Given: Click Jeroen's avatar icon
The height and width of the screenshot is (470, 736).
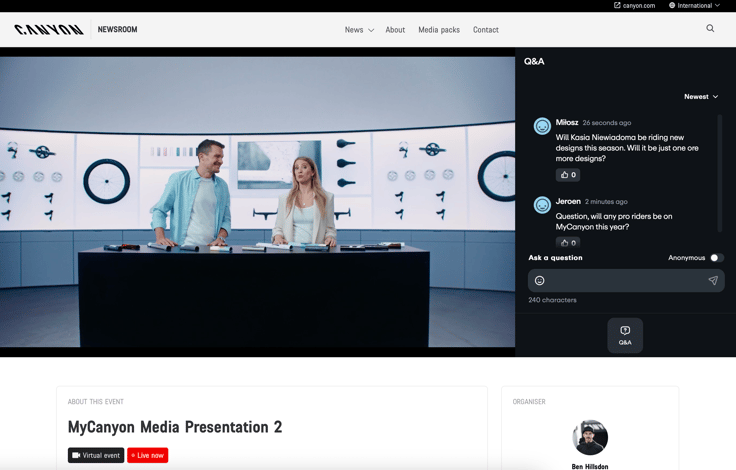Looking at the screenshot, I should (542, 205).
